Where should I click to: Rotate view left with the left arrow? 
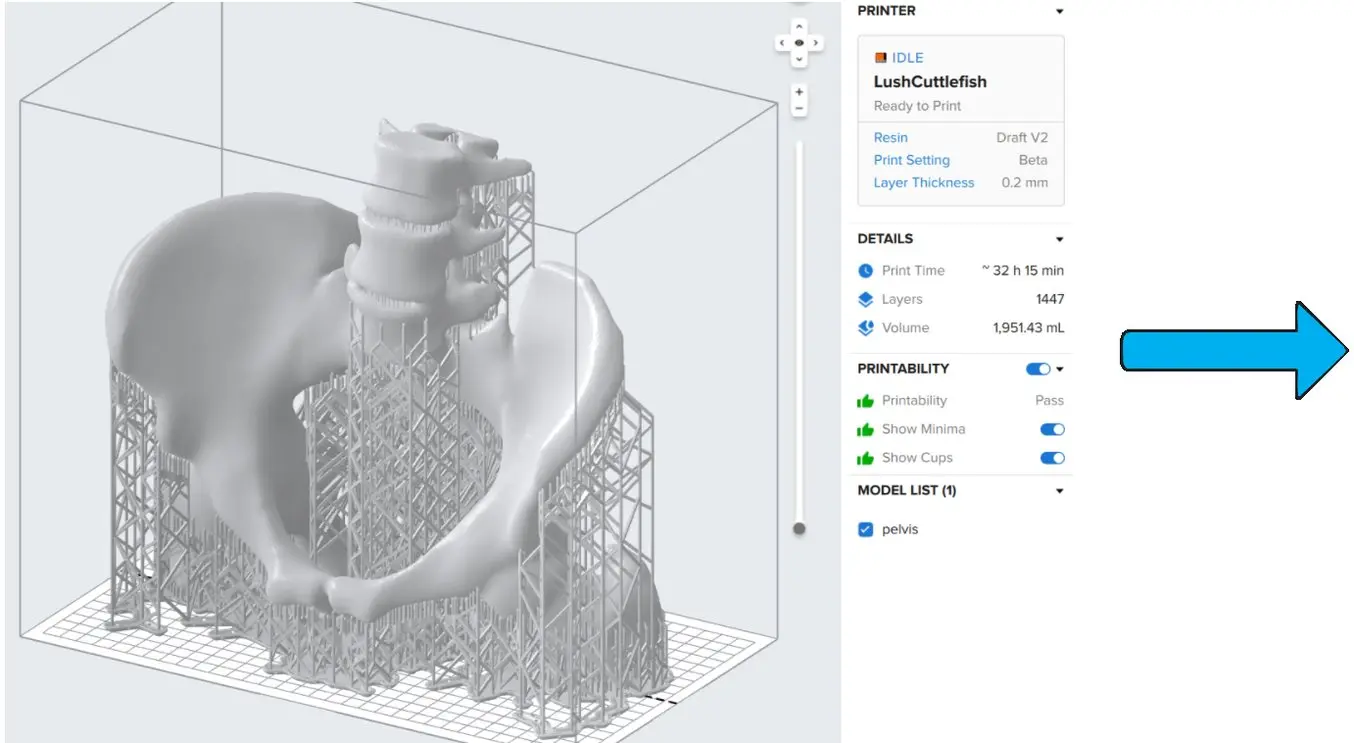pos(781,43)
